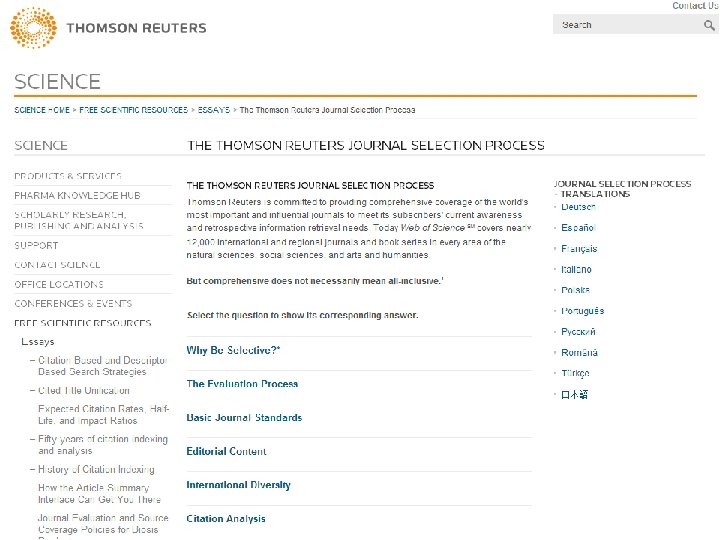This screenshot has height=540, width=720.
Task: Select Scholarly Research, Publishing and Analysis
Action: click(79, 220)
